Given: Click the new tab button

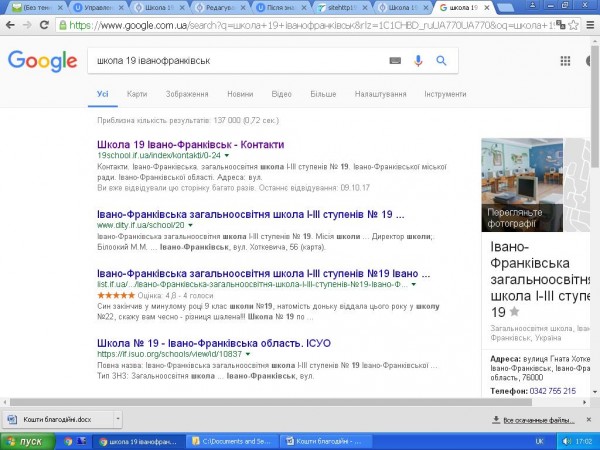Looking at the screenshot, I should tap(505, 8).
